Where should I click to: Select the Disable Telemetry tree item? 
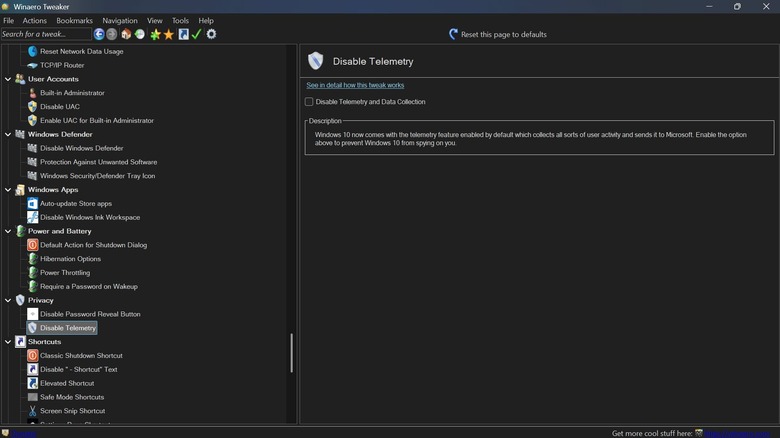pos(68,328)
